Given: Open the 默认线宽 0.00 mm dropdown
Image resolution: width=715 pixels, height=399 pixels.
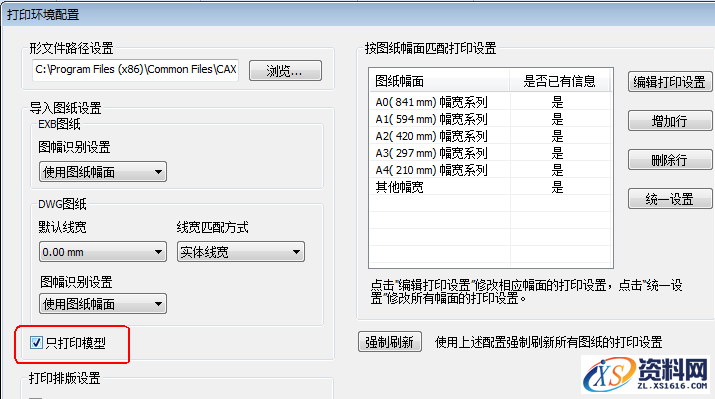Looking at the screenshot, I should tap(103, 252).
